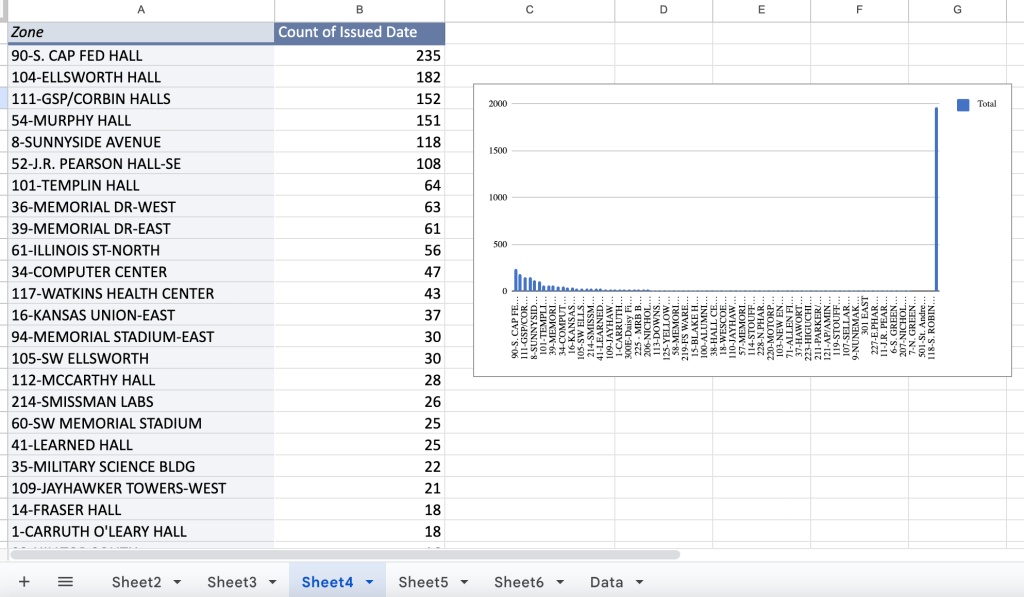Click the tall blue bar in chart
Viewport: 1024px width, 597px height.
pos(936,200)
